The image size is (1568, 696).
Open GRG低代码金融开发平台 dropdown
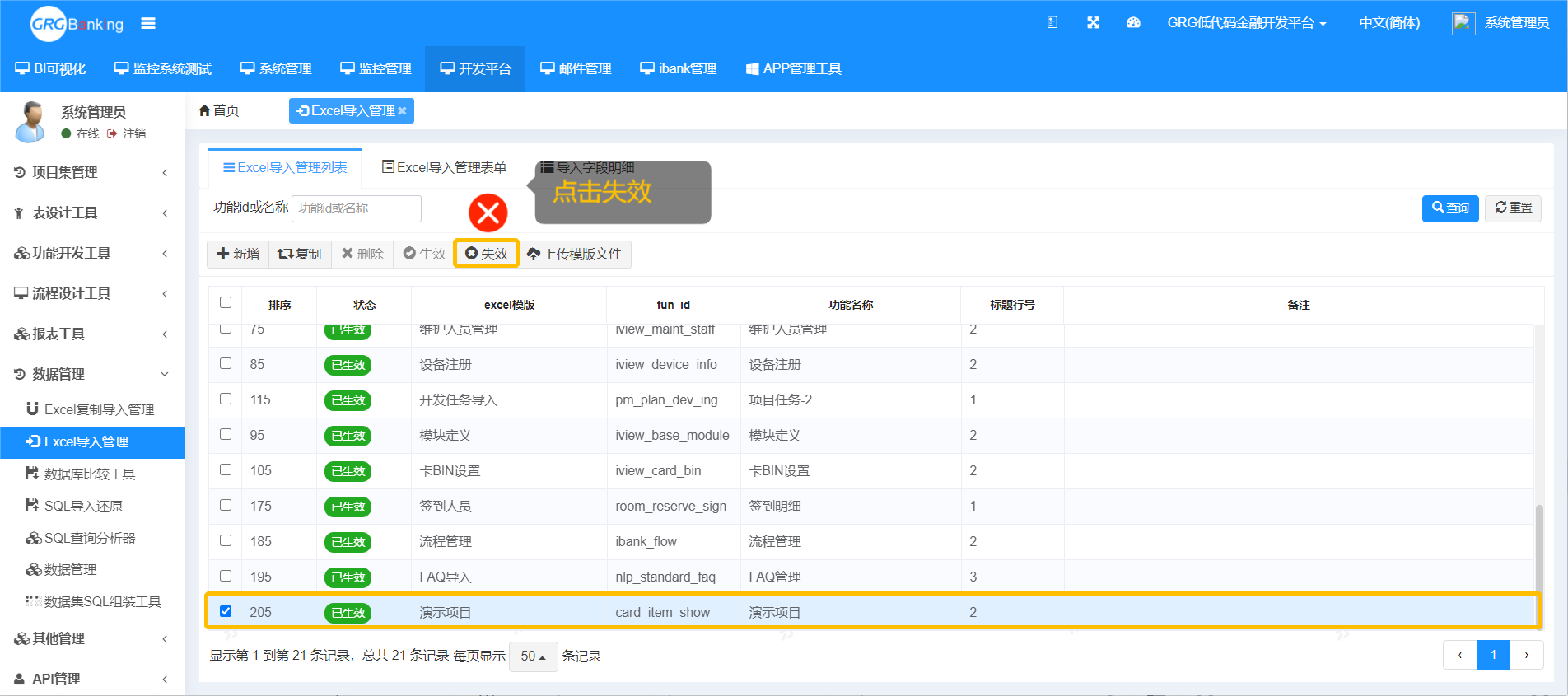click(1246, 23)
